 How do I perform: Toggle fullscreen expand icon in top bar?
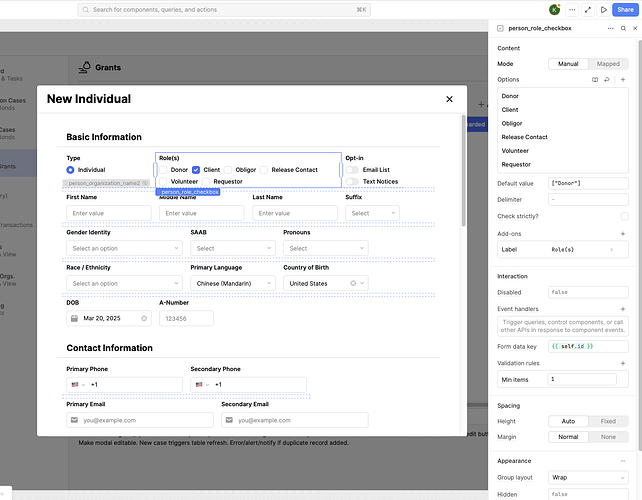(588, 10)
